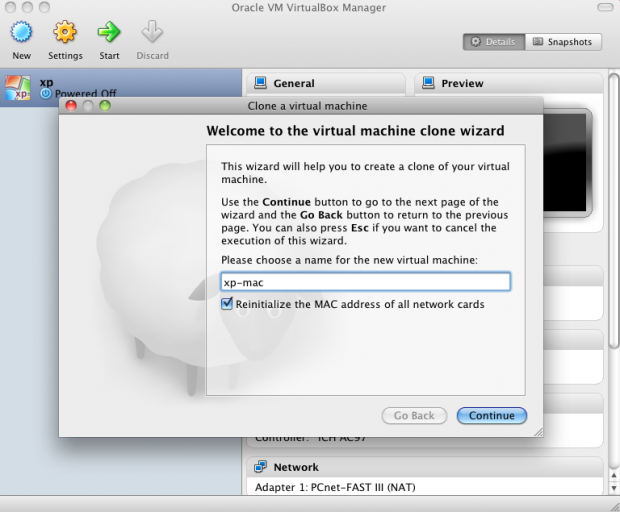Click the toolbar toggle pill at top right
This screenshot has height=512, width=620.
[x=605, y=7]
